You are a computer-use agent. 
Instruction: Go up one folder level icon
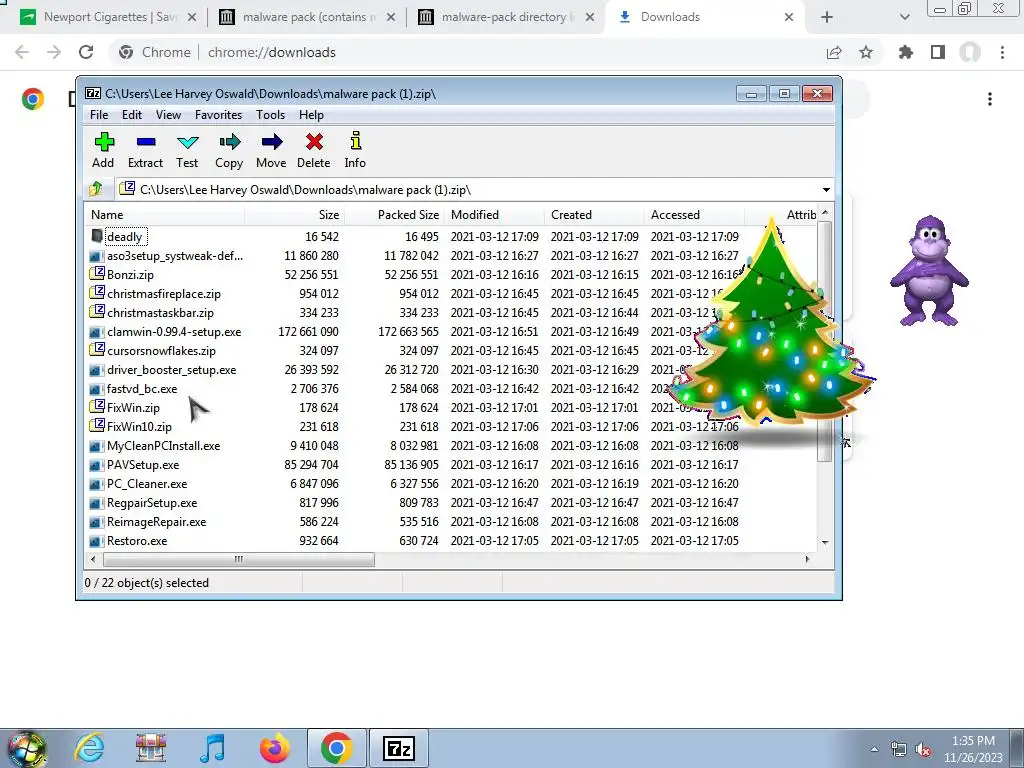(96, 189)
